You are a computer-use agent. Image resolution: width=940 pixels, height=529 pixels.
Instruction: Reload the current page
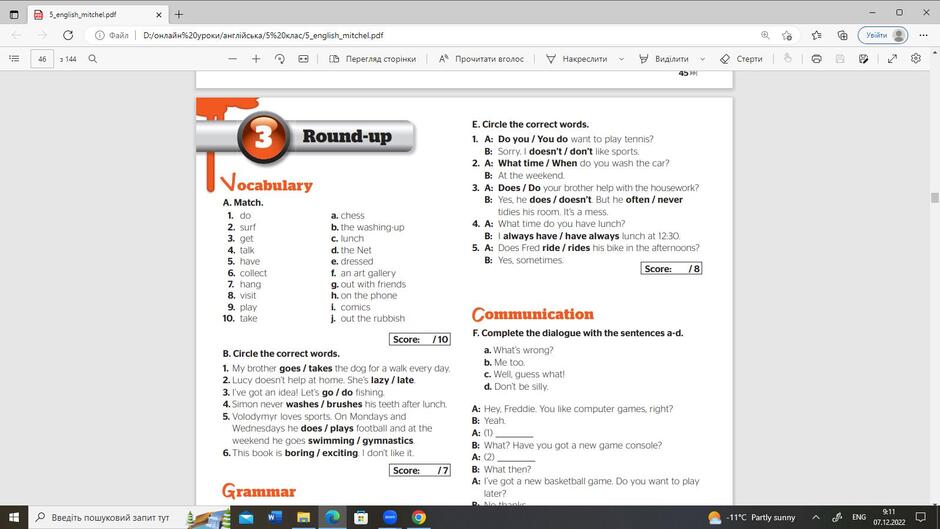pos(68,35)
